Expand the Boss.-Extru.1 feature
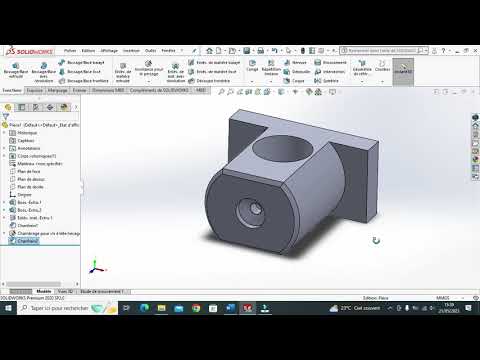The image size is (480, 360). tap(4, 202)
